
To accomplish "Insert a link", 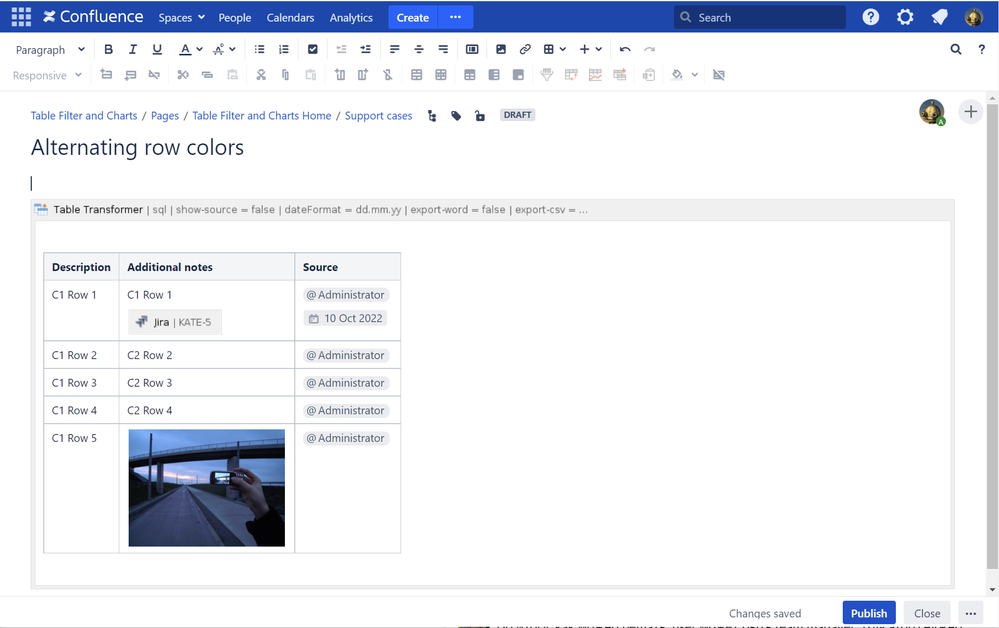I will point(525,49).
